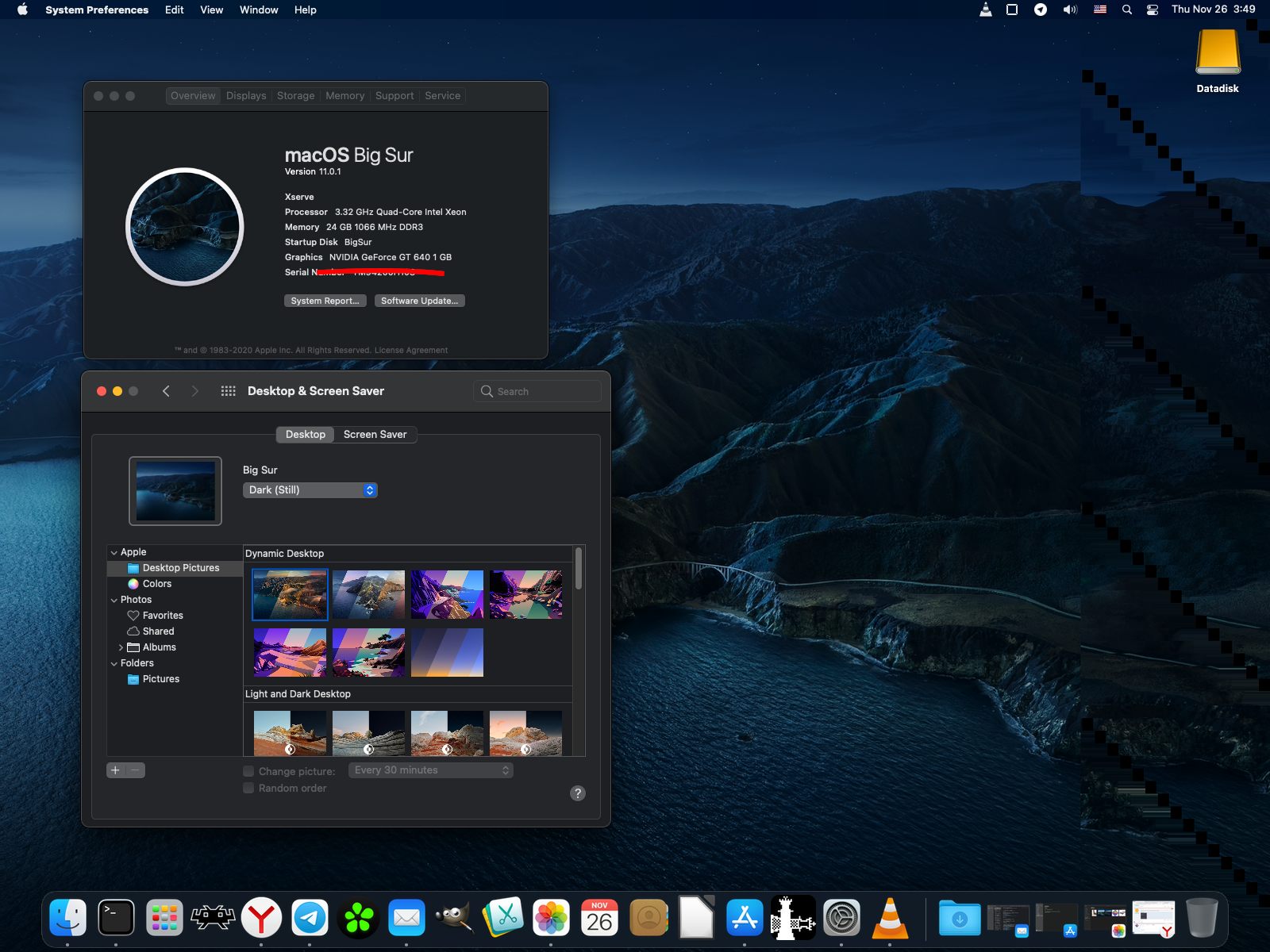Image resolution: width=1270 pixels, height=952 pixels.
Task: Enable the Change picture checkbox
Action: tap(249, 771)
